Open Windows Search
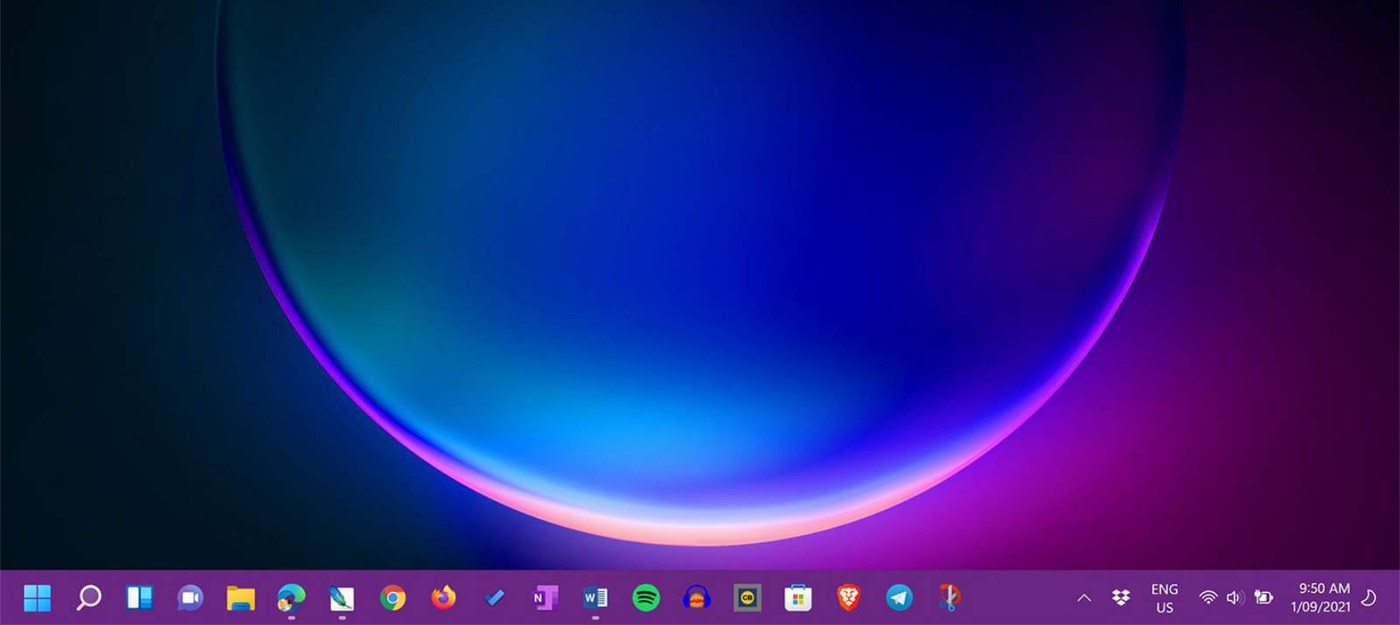 coord(89,597)
